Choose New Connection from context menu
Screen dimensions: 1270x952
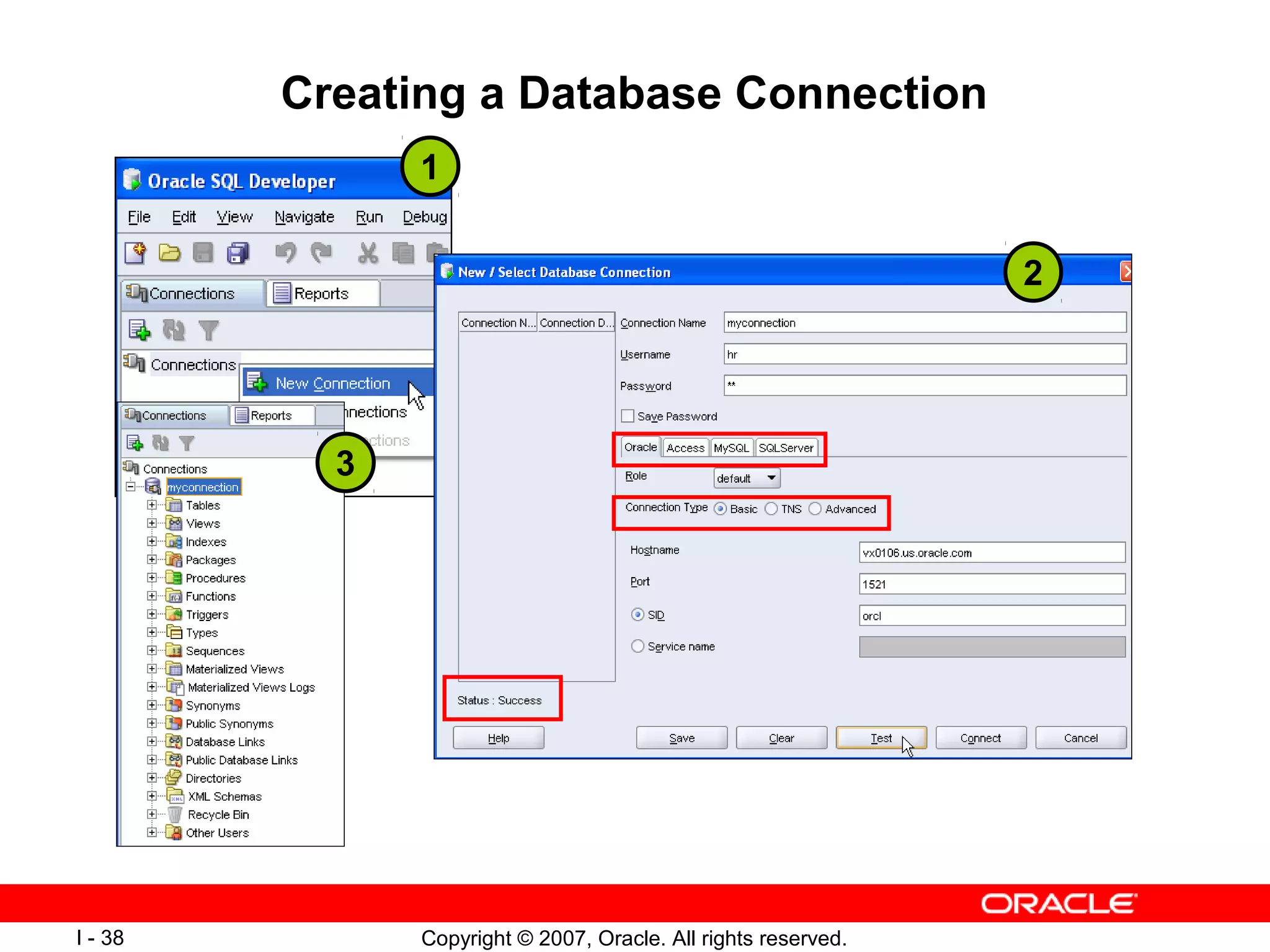[337, 383]
